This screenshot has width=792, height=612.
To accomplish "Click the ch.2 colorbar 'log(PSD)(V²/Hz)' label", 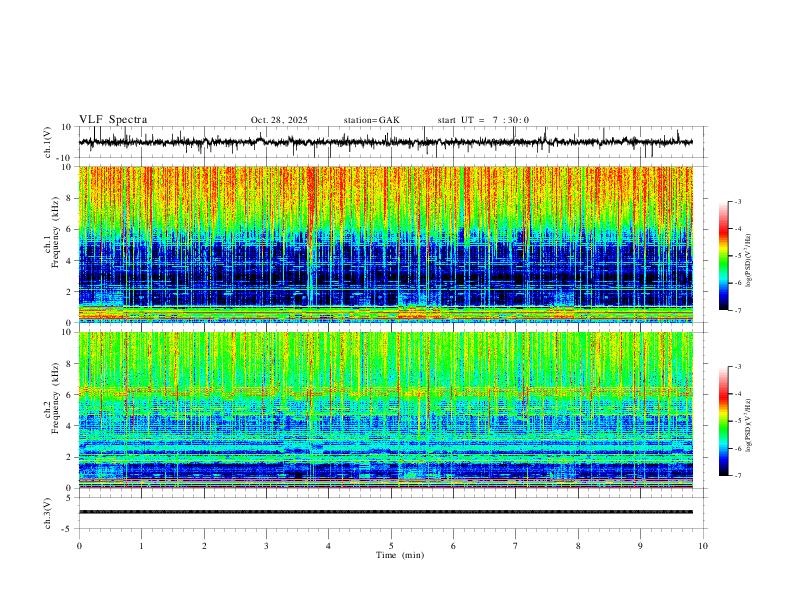I will pos(749,426).
